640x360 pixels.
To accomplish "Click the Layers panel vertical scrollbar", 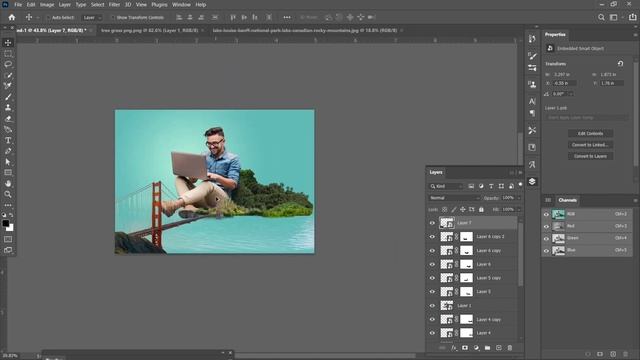I will coord(520,253).
